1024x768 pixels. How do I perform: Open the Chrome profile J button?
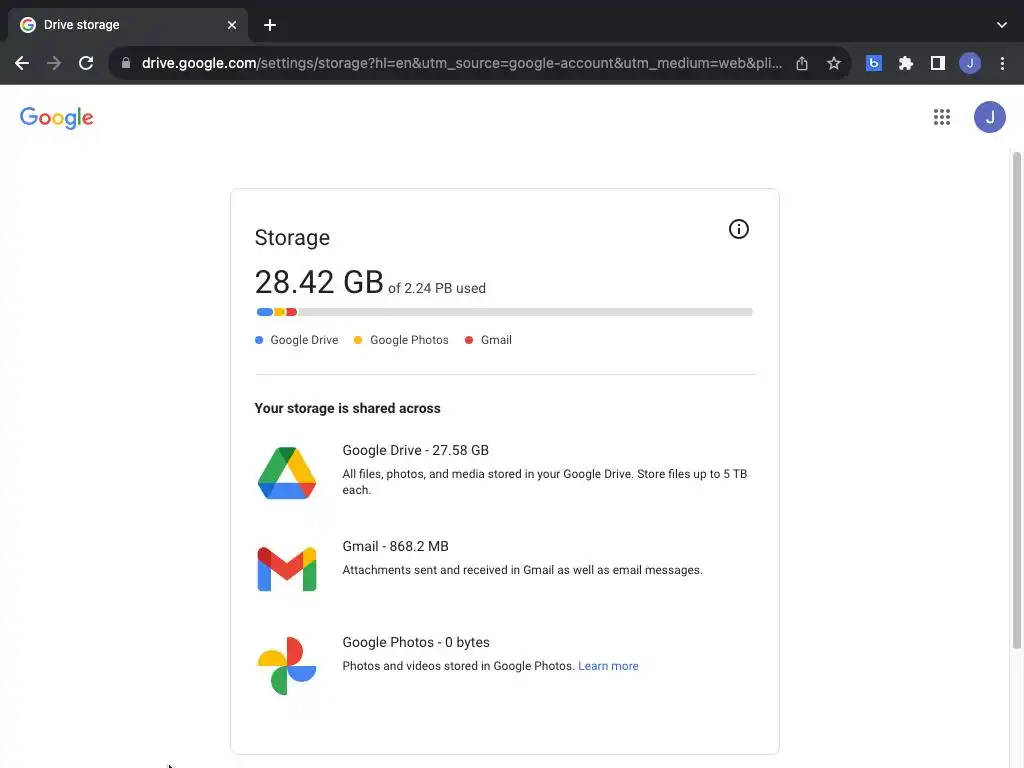(x=970, y=63)
